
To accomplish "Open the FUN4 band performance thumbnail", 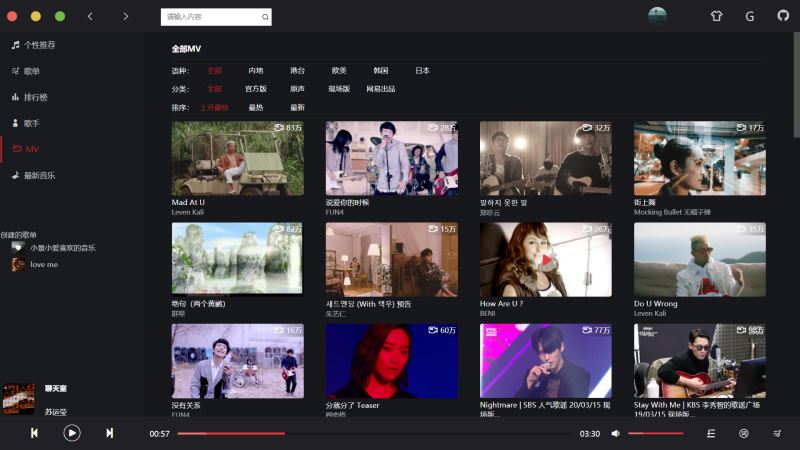I will (x=392, y=158).
